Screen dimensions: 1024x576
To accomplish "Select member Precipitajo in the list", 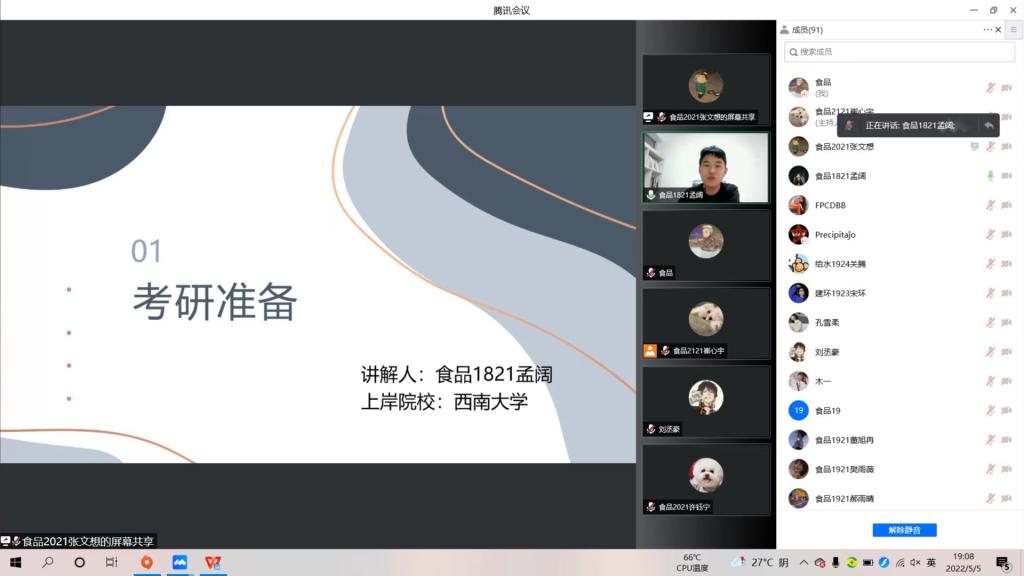I will (x=899, y=234).
